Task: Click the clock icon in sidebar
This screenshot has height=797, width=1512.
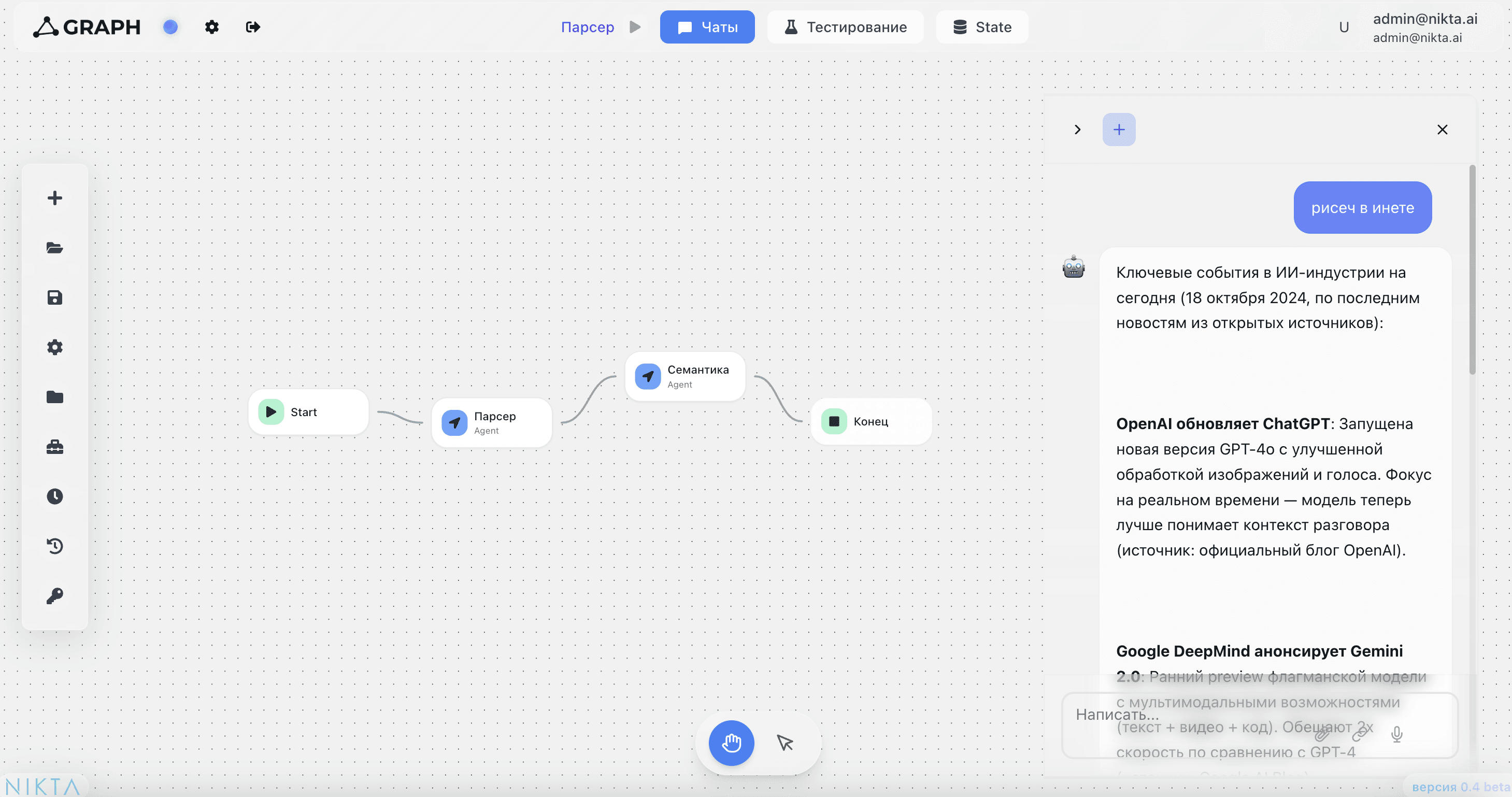Action: pyautogui.click(x=54, y=496)
